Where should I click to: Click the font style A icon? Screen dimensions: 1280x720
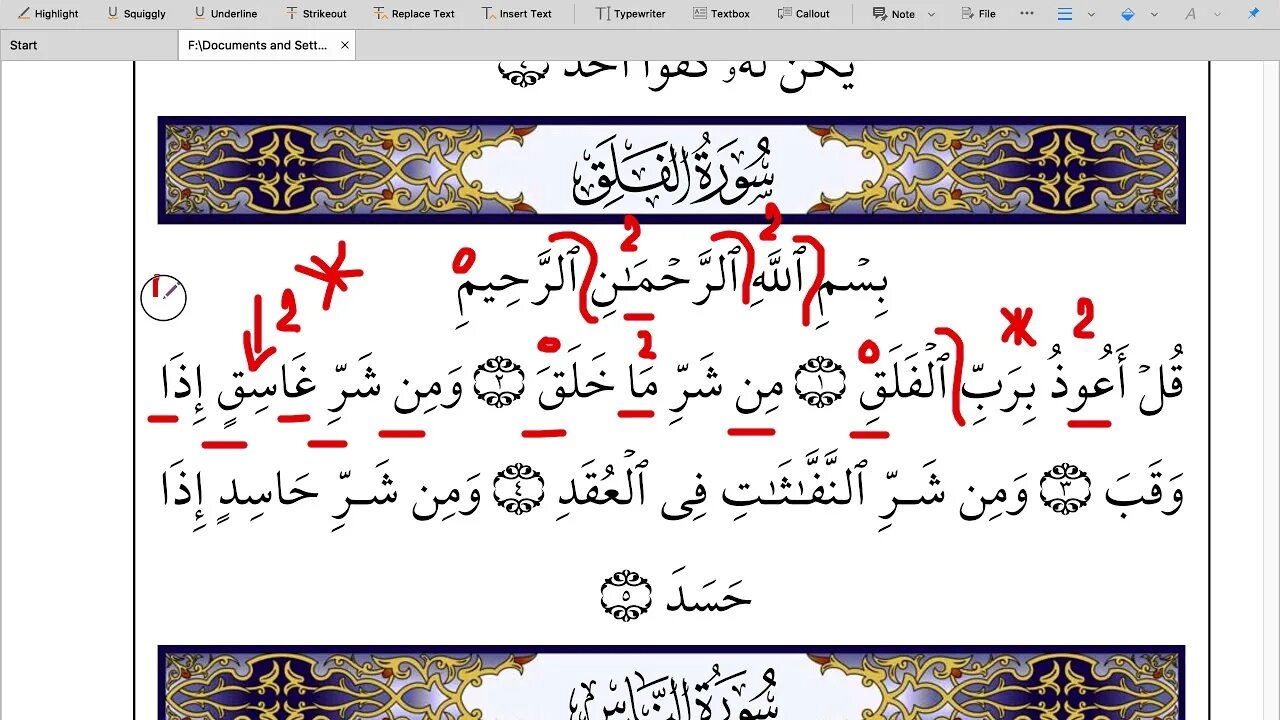(1190, 14)
